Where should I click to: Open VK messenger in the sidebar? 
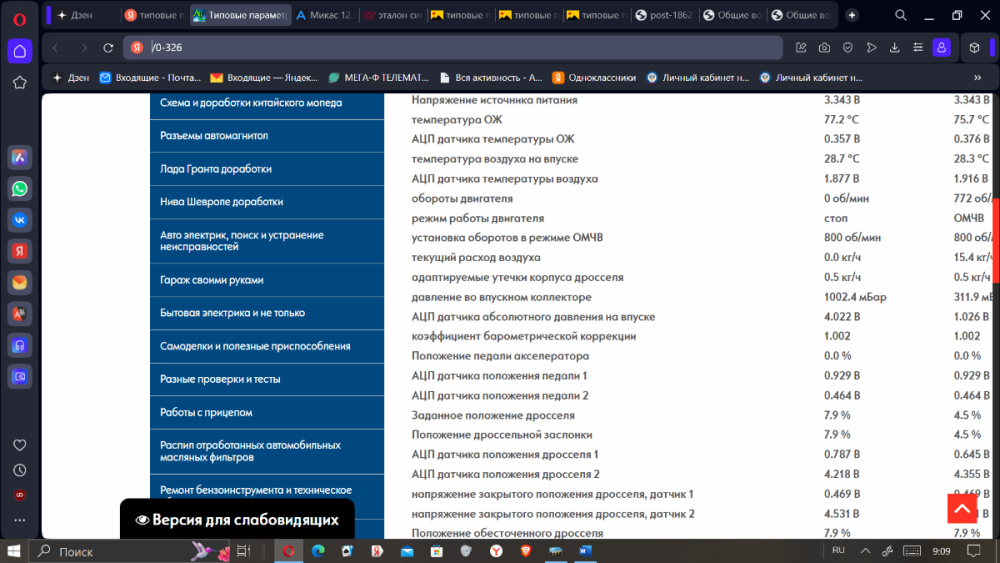[x=20, y=220]
